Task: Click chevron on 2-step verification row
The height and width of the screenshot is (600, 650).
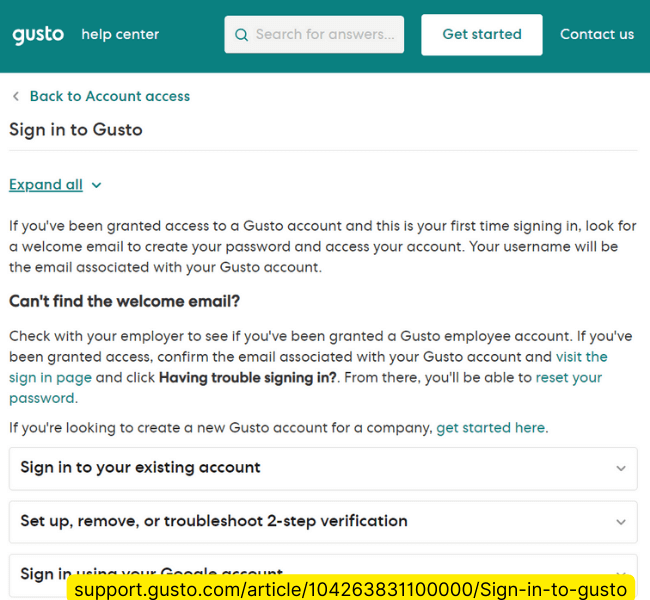Action: [x=621, y=522]
